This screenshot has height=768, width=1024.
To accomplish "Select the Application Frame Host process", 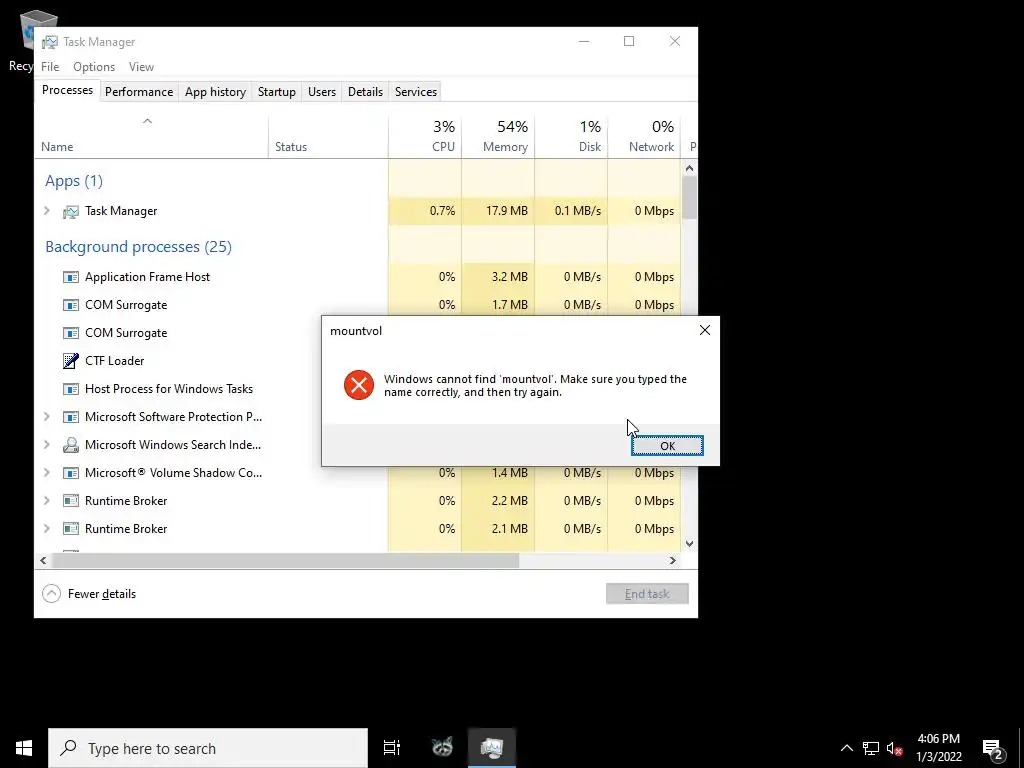I will (x=148, y=277).
